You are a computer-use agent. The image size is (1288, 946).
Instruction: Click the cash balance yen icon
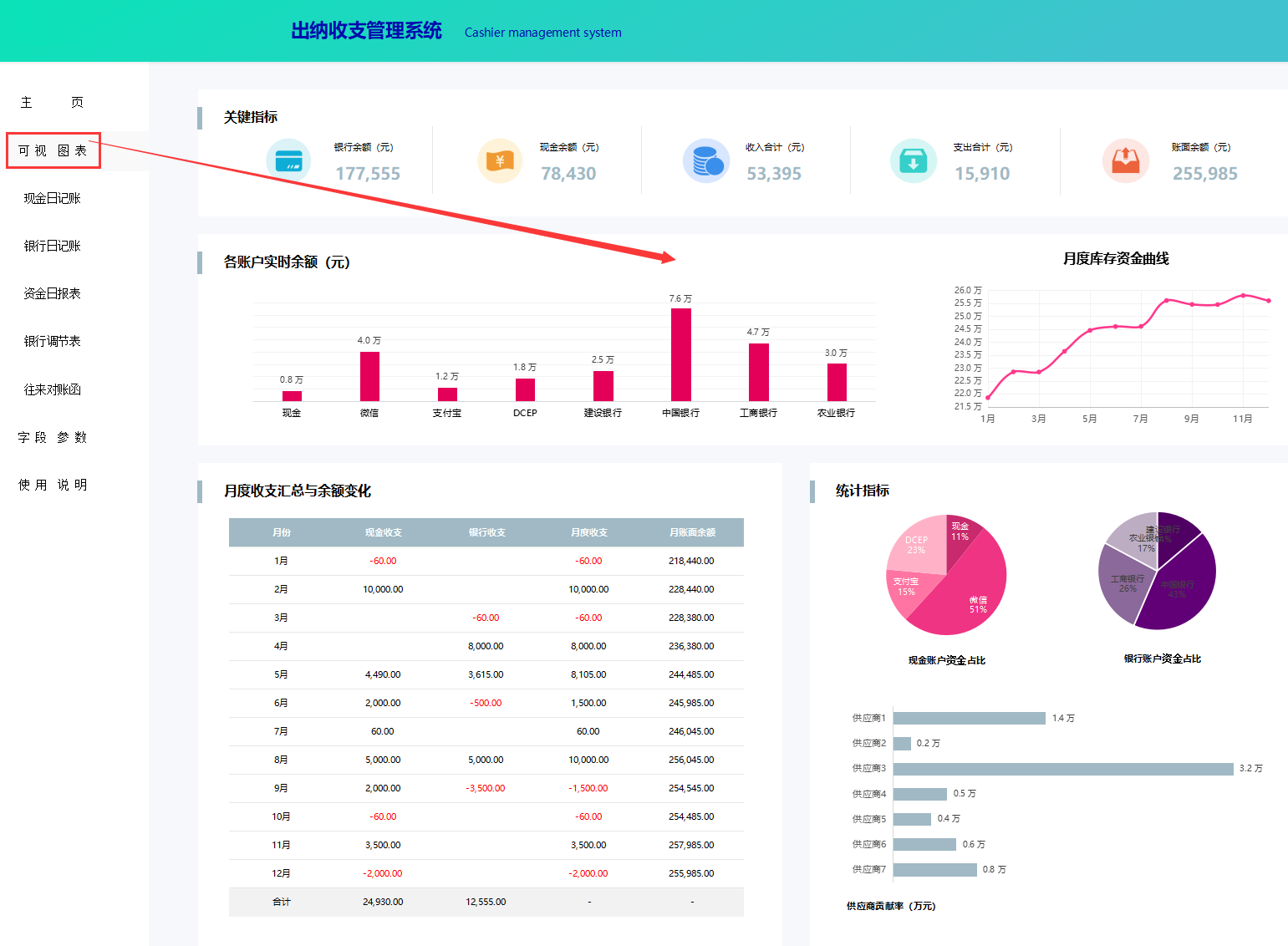click(x=500, y=160)
